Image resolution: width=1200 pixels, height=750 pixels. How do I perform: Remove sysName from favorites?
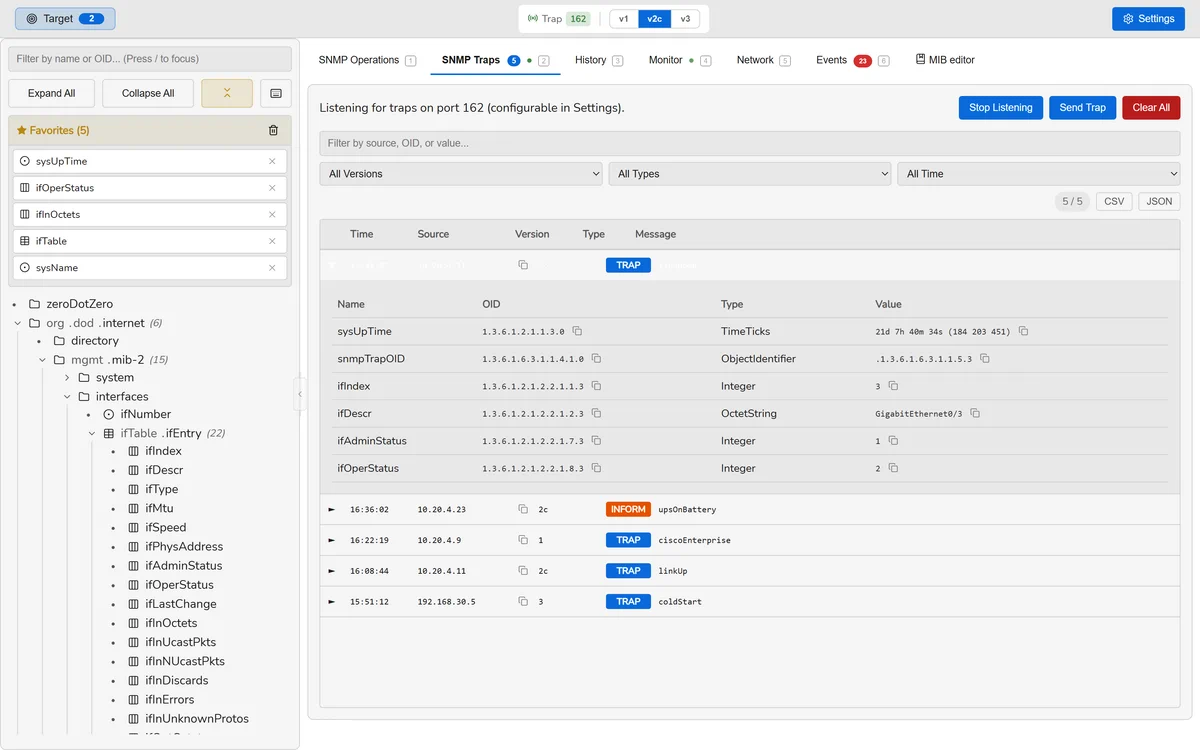click(272, 268)
